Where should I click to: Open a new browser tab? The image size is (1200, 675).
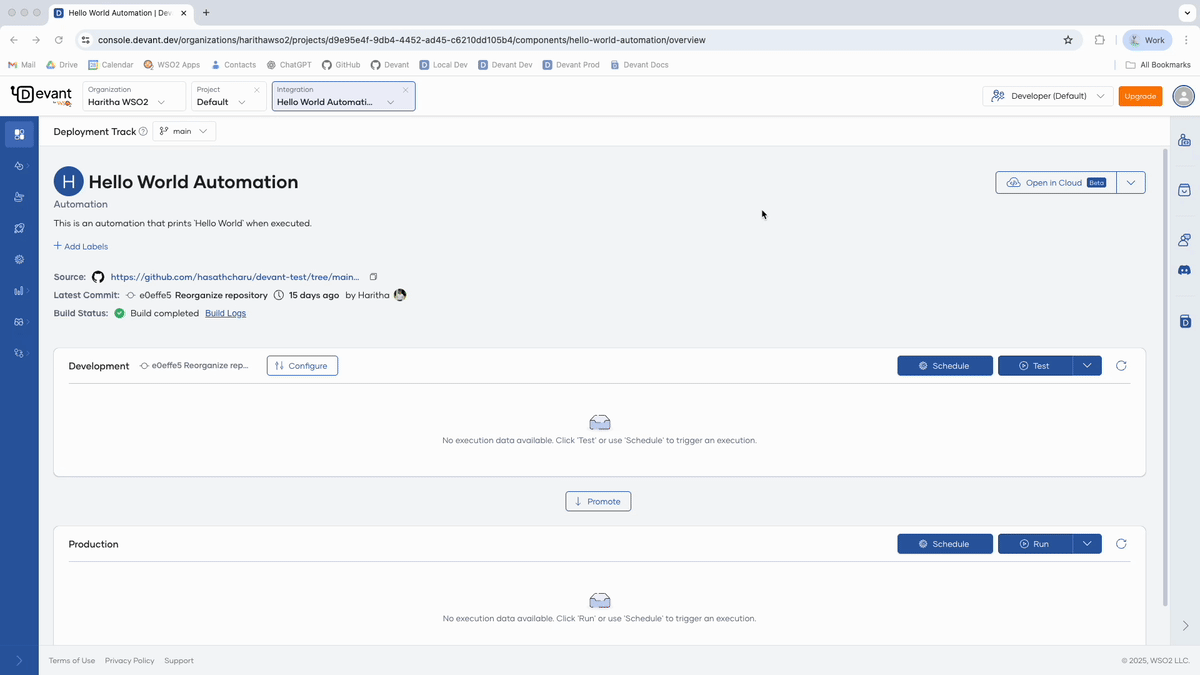(x=206, y=13)
